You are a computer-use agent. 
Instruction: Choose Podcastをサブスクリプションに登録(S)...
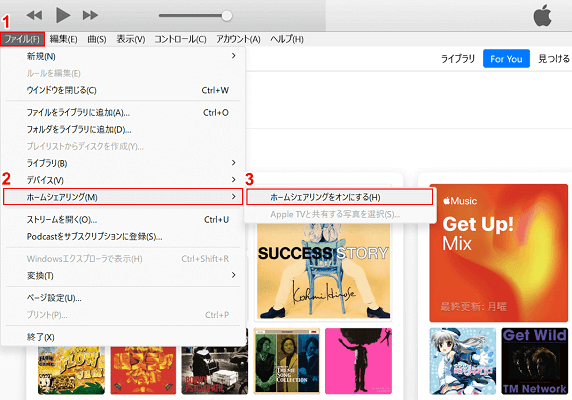(123, 237)
